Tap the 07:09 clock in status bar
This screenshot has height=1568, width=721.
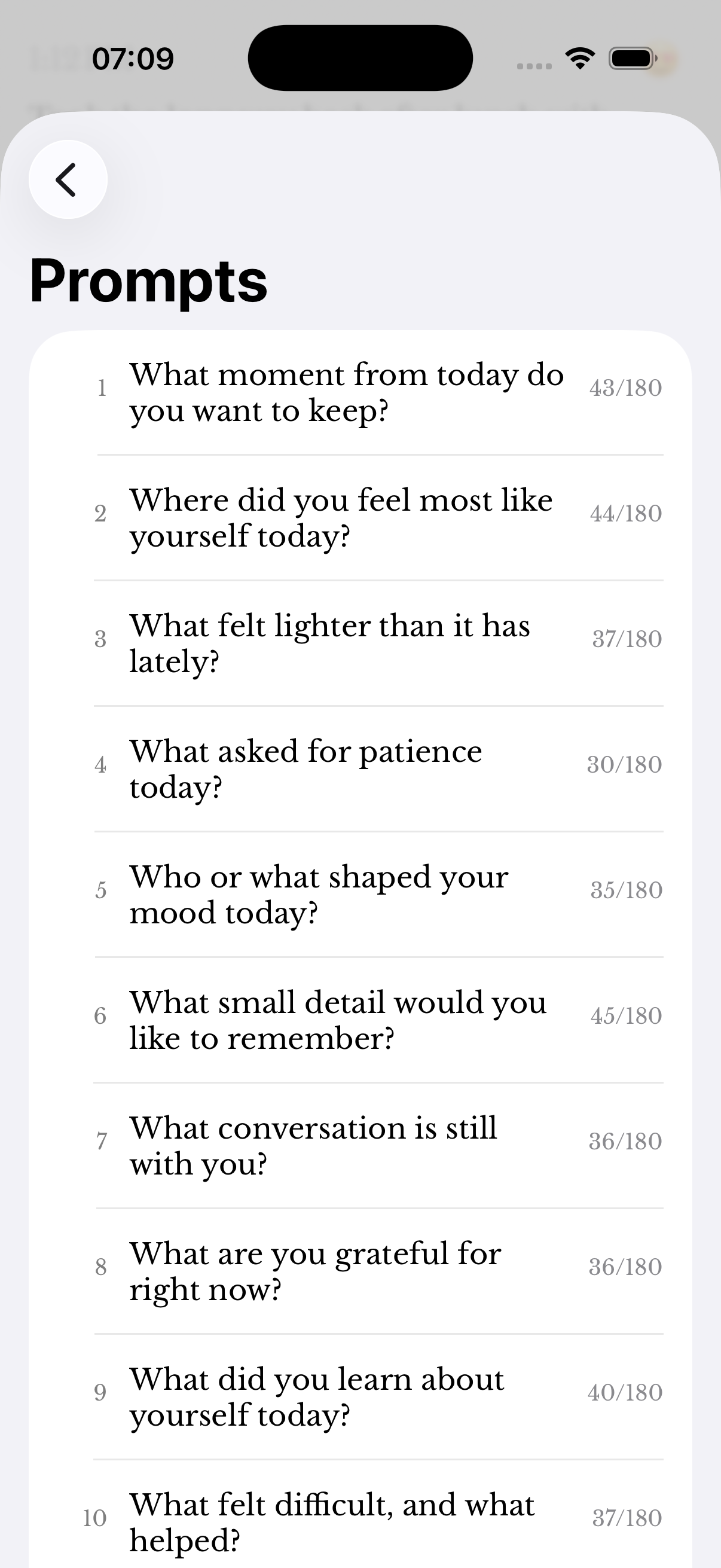pos(133,59)
